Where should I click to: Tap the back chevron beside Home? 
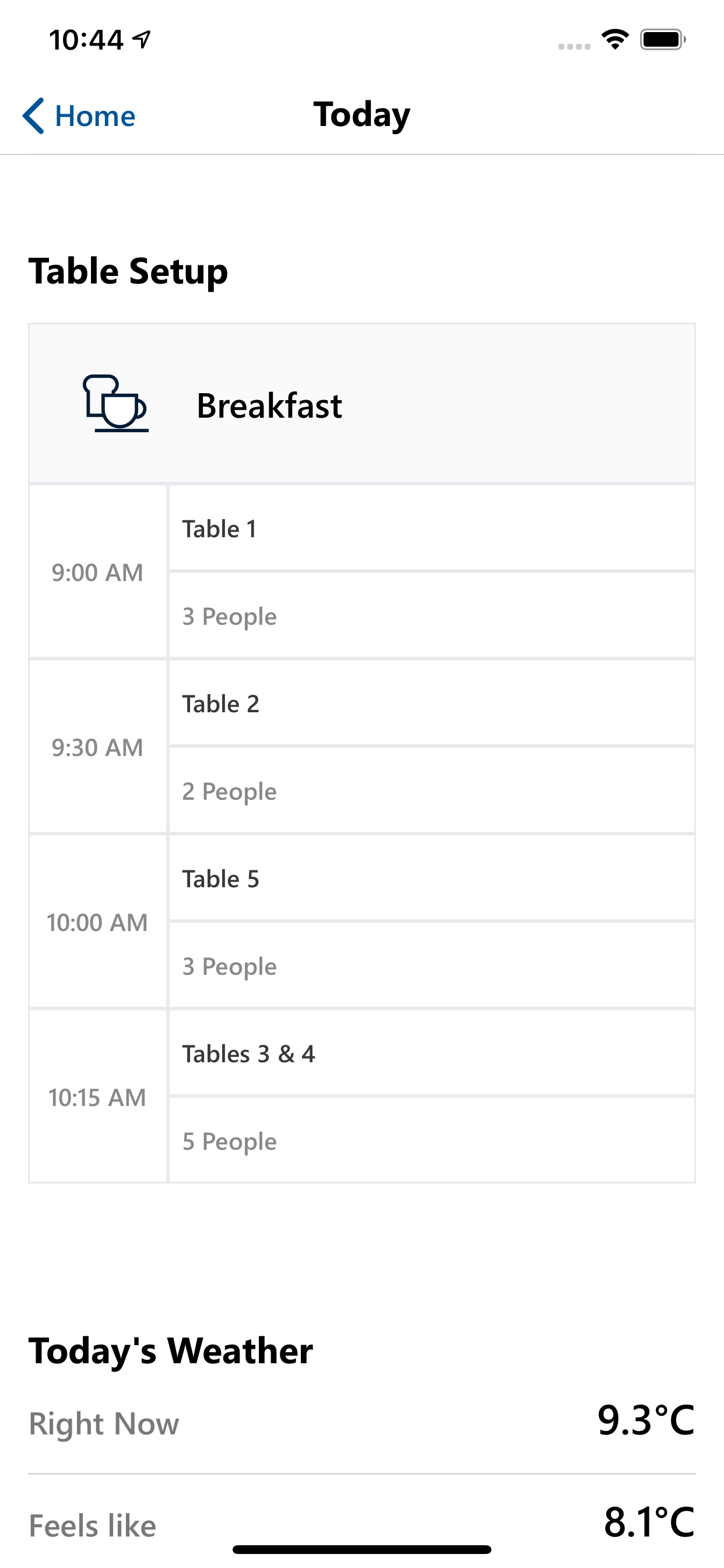pos(33,116)
